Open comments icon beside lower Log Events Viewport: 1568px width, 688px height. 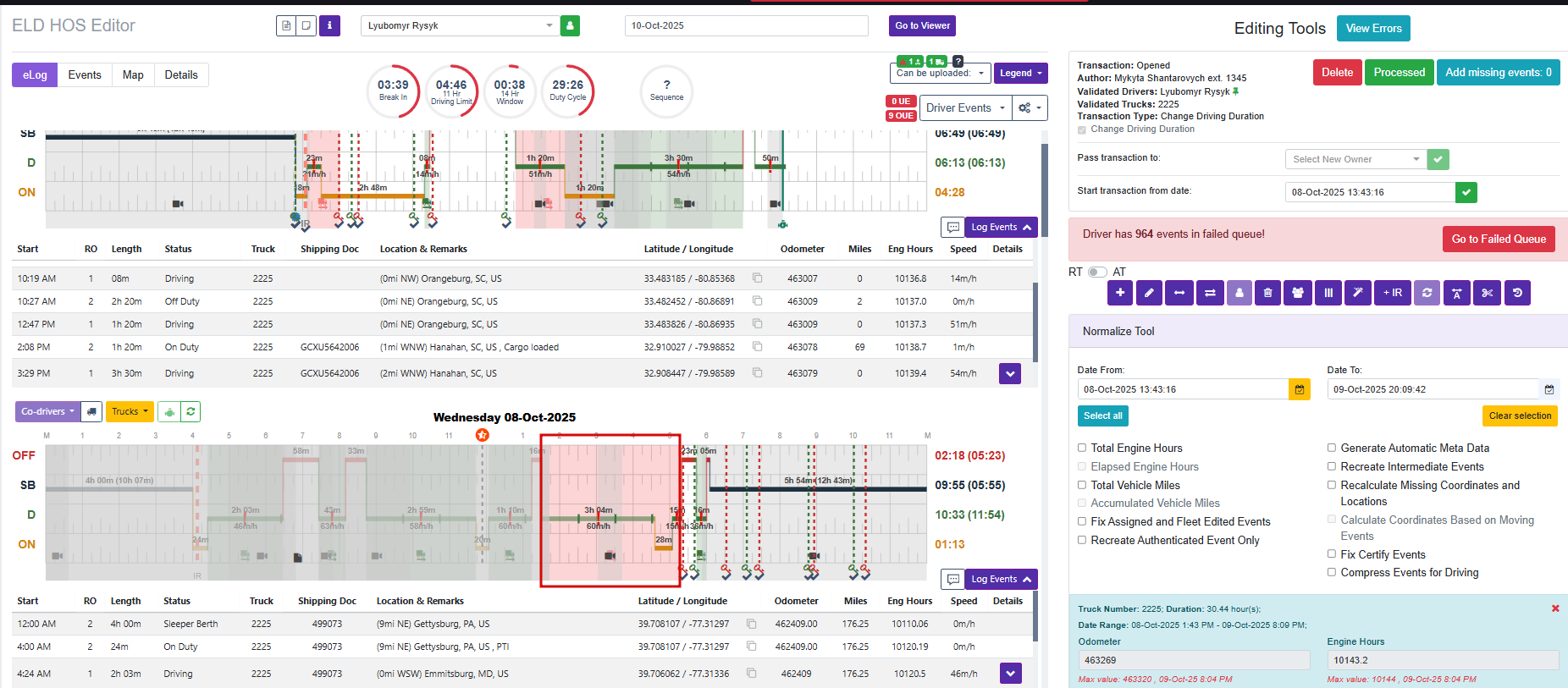pos(953,579)
